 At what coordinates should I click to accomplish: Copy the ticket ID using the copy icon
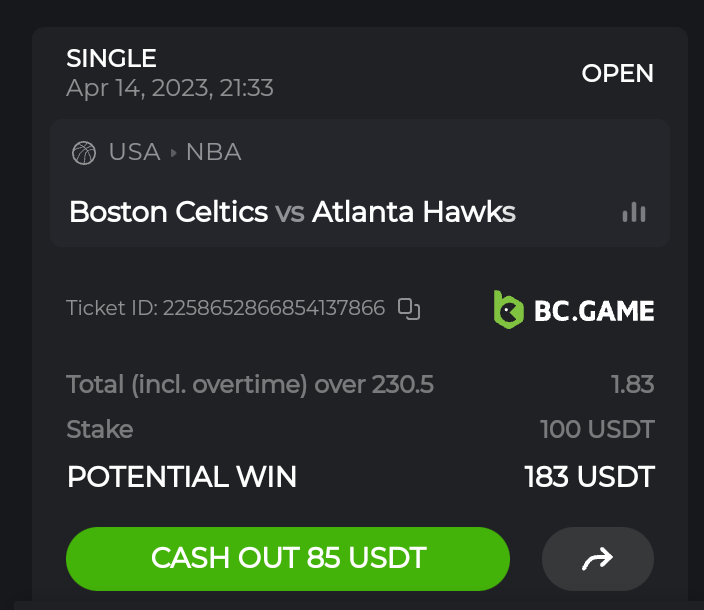coord(408,308)
